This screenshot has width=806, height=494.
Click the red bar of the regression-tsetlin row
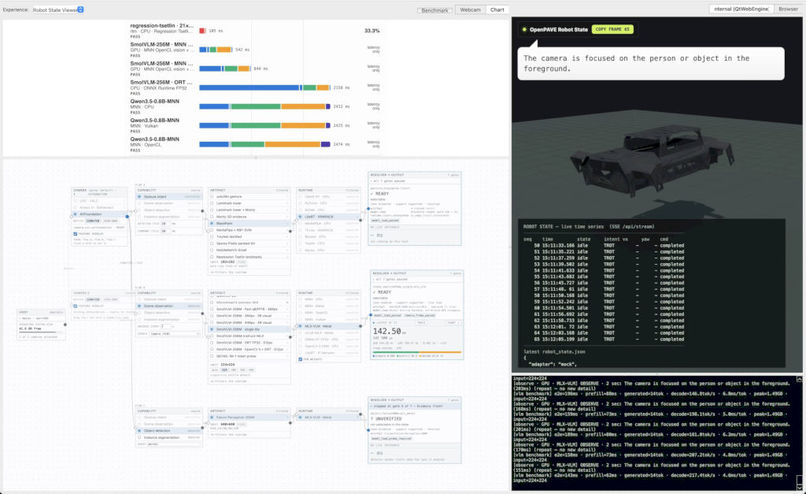(203, 31)
